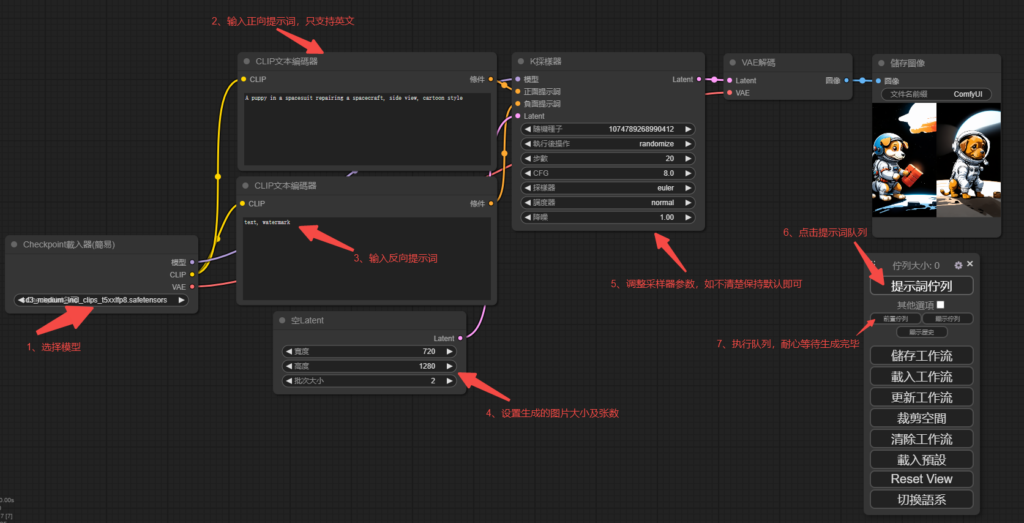Increase 寬度 with its right arrow
The width and height of the screenshot is (1024, 523).
(x=449, y=352)
